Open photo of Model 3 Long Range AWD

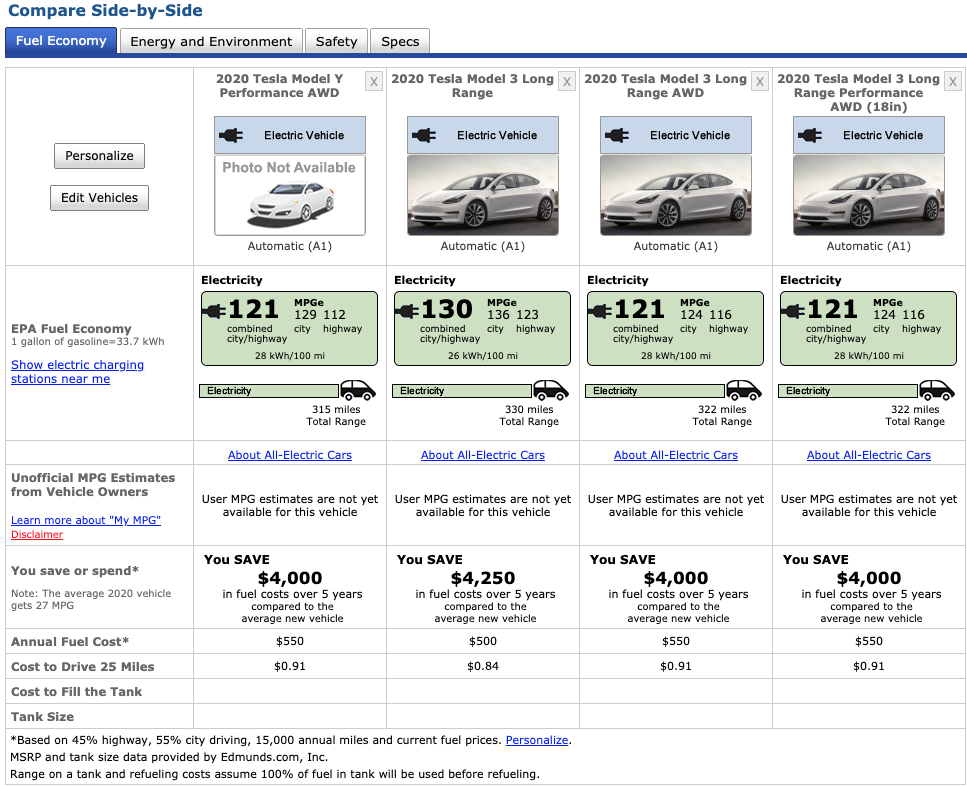tap(676, 195)
